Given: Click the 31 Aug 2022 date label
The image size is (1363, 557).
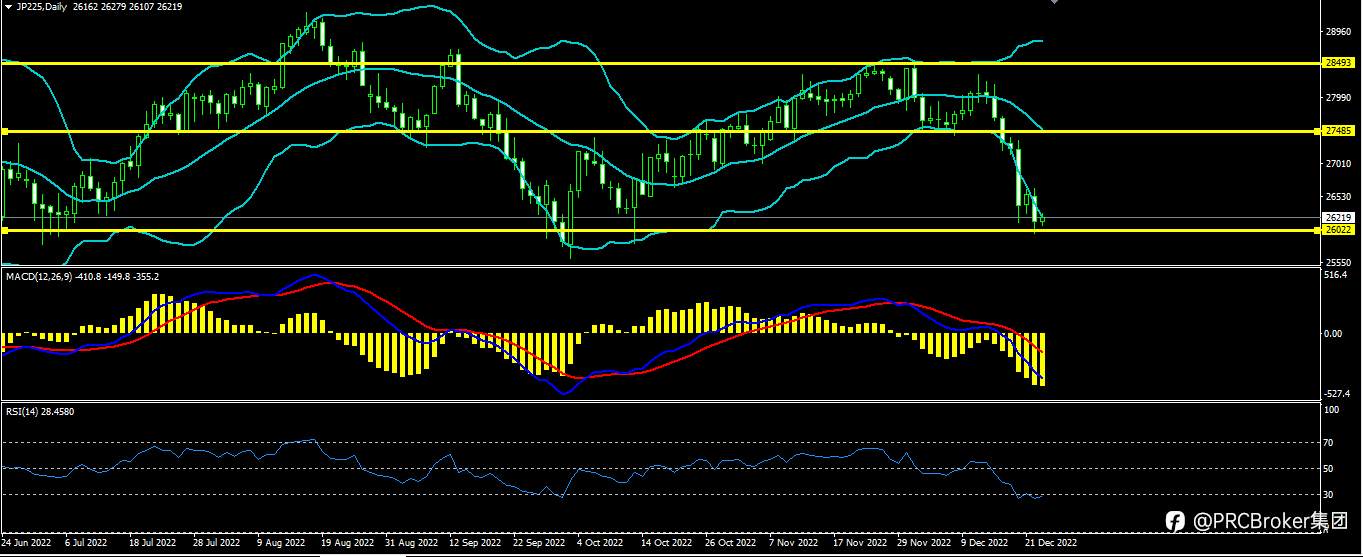Looking at the screenshot, I should click(411, 543).
